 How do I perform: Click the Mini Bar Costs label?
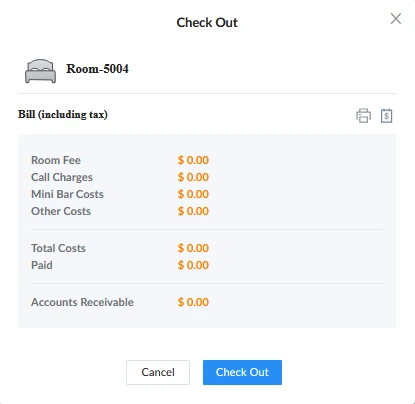67,194
